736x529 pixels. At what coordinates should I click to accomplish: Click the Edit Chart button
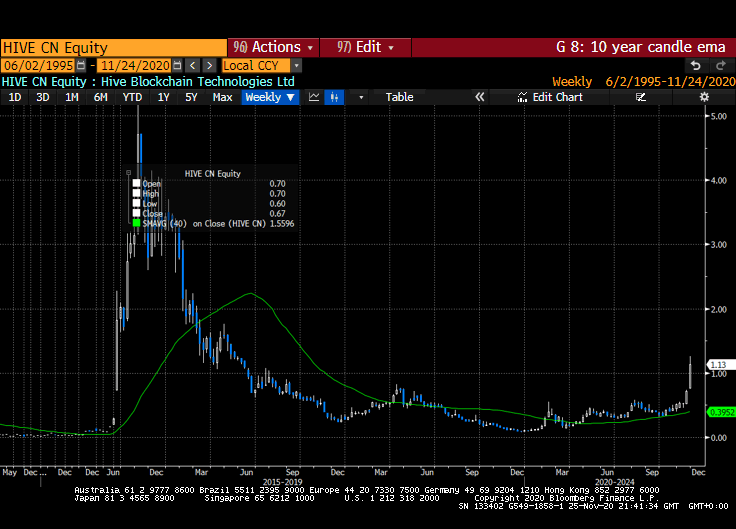(x=550, y=97)
